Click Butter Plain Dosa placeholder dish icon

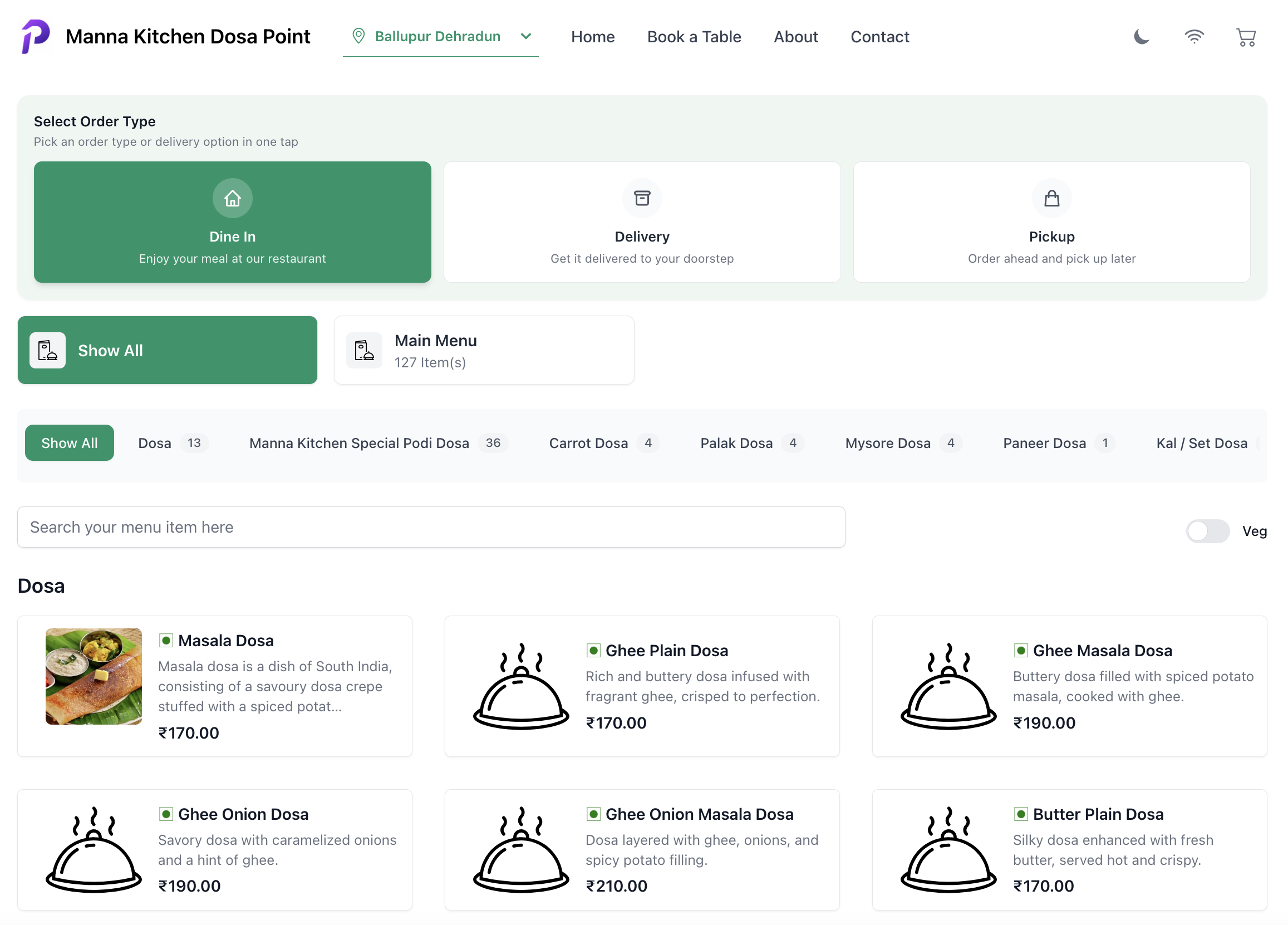coord(948,849)
